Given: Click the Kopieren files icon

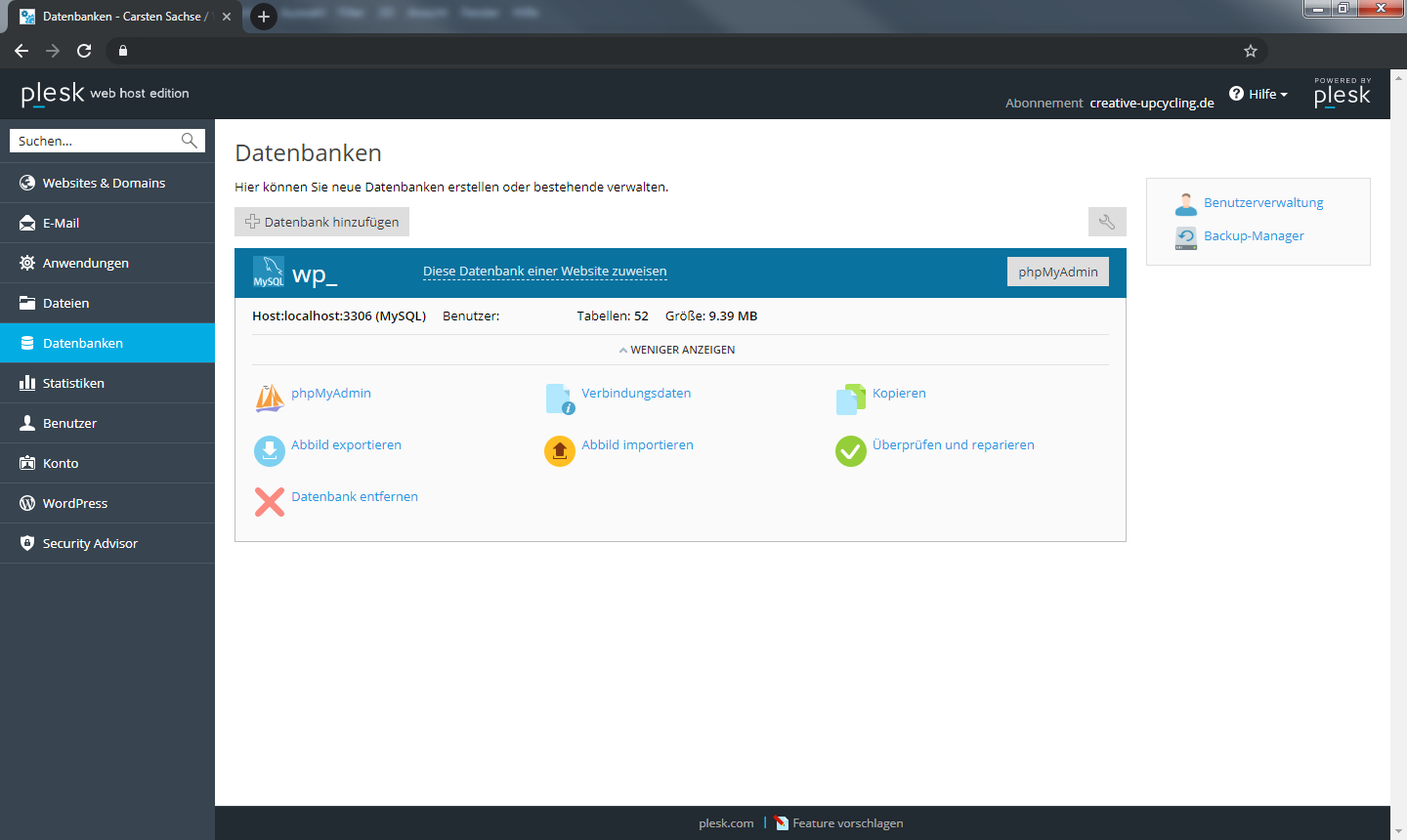Looking at the screenshot, I should (x=851, y=399).
